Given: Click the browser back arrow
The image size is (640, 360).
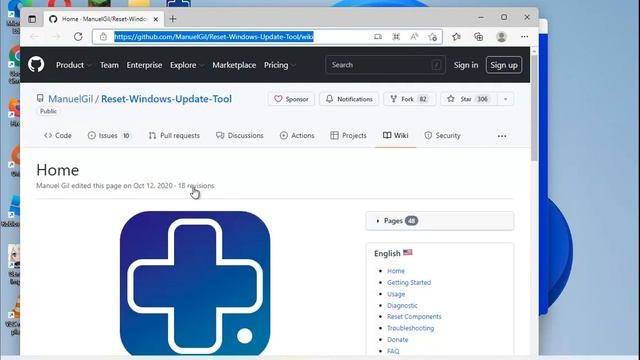Looking at the screenshot, I should [35, 37].
